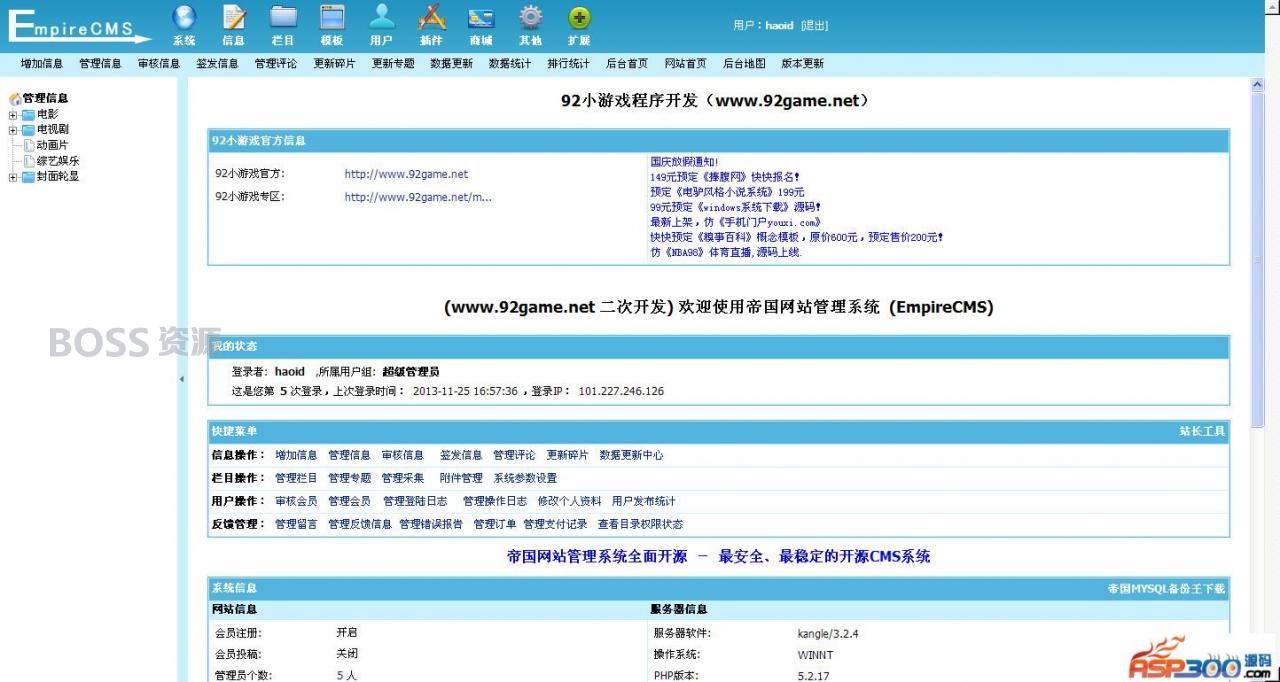The width and height of the screenshot is (1280, 682).
Task: Click 管理会员 in the quick menu
Action: tap(349, 501)
